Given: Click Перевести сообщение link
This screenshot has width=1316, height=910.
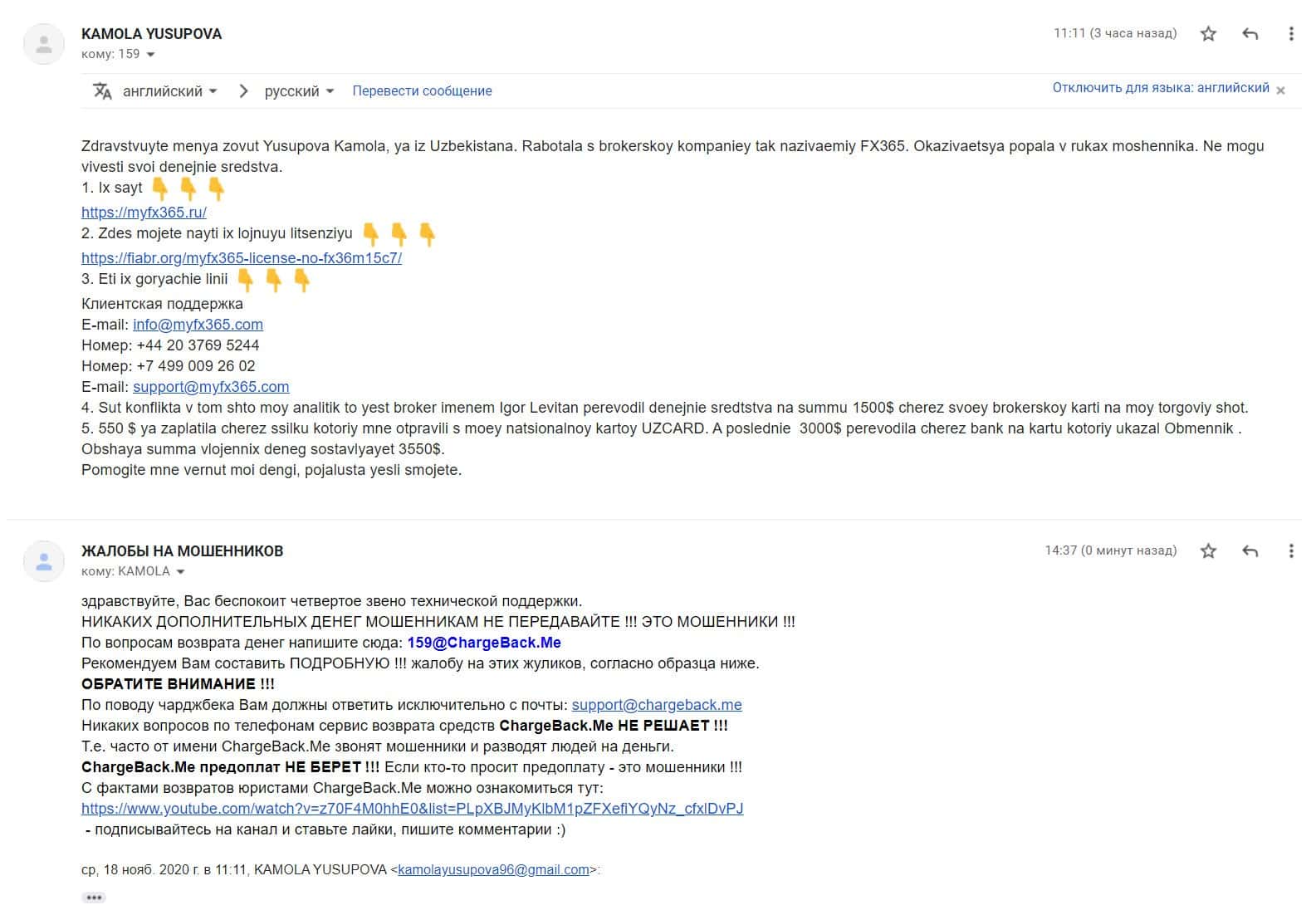Looking at the screenshot, I should 422,91.
